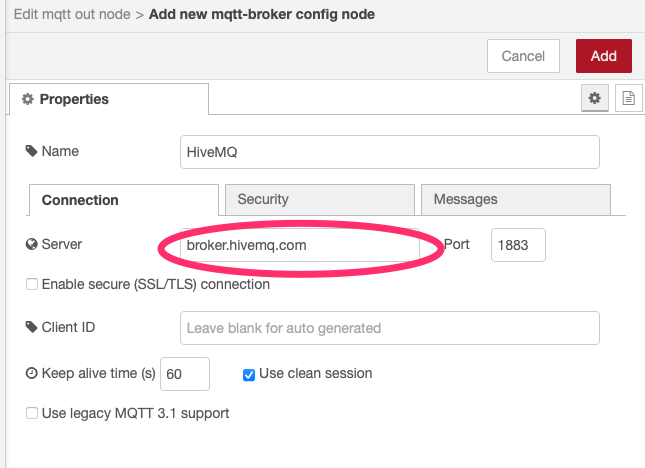
Task: Click the Keep alive clock icon
Action: click(31, 373)
